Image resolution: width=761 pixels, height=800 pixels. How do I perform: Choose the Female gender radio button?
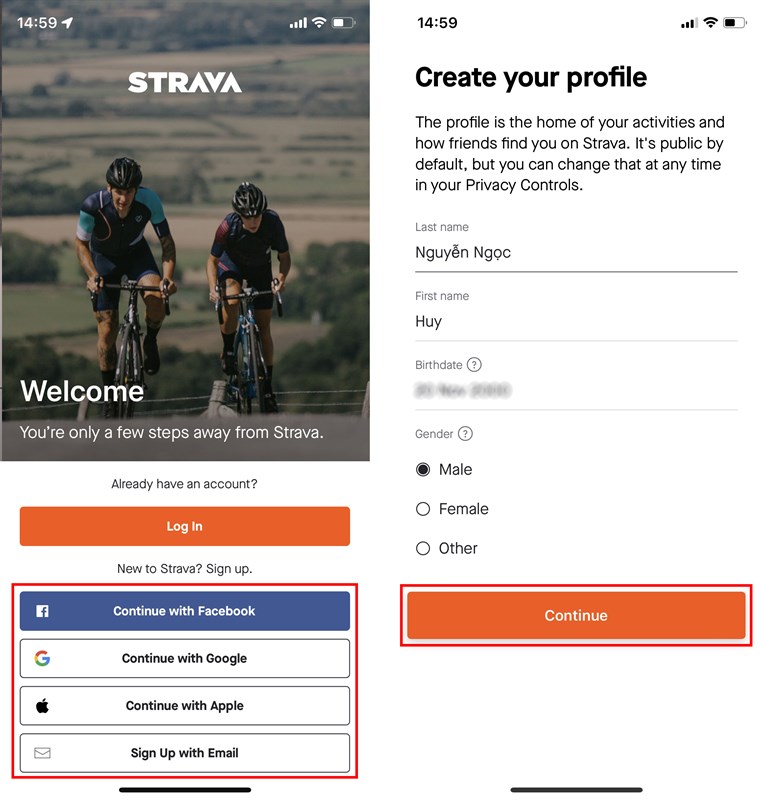point(423,509)
